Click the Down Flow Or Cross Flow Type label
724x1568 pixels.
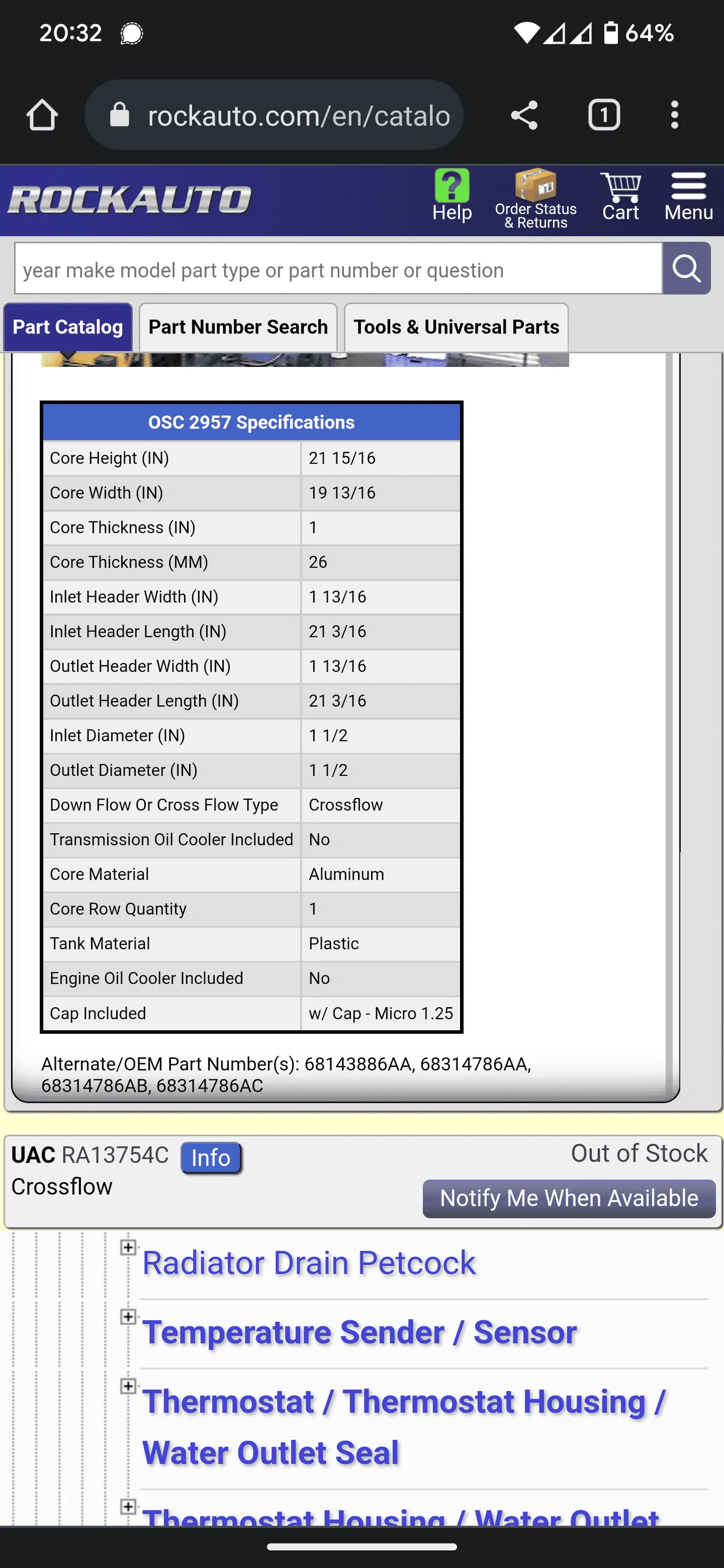click(x=165, y=805)
